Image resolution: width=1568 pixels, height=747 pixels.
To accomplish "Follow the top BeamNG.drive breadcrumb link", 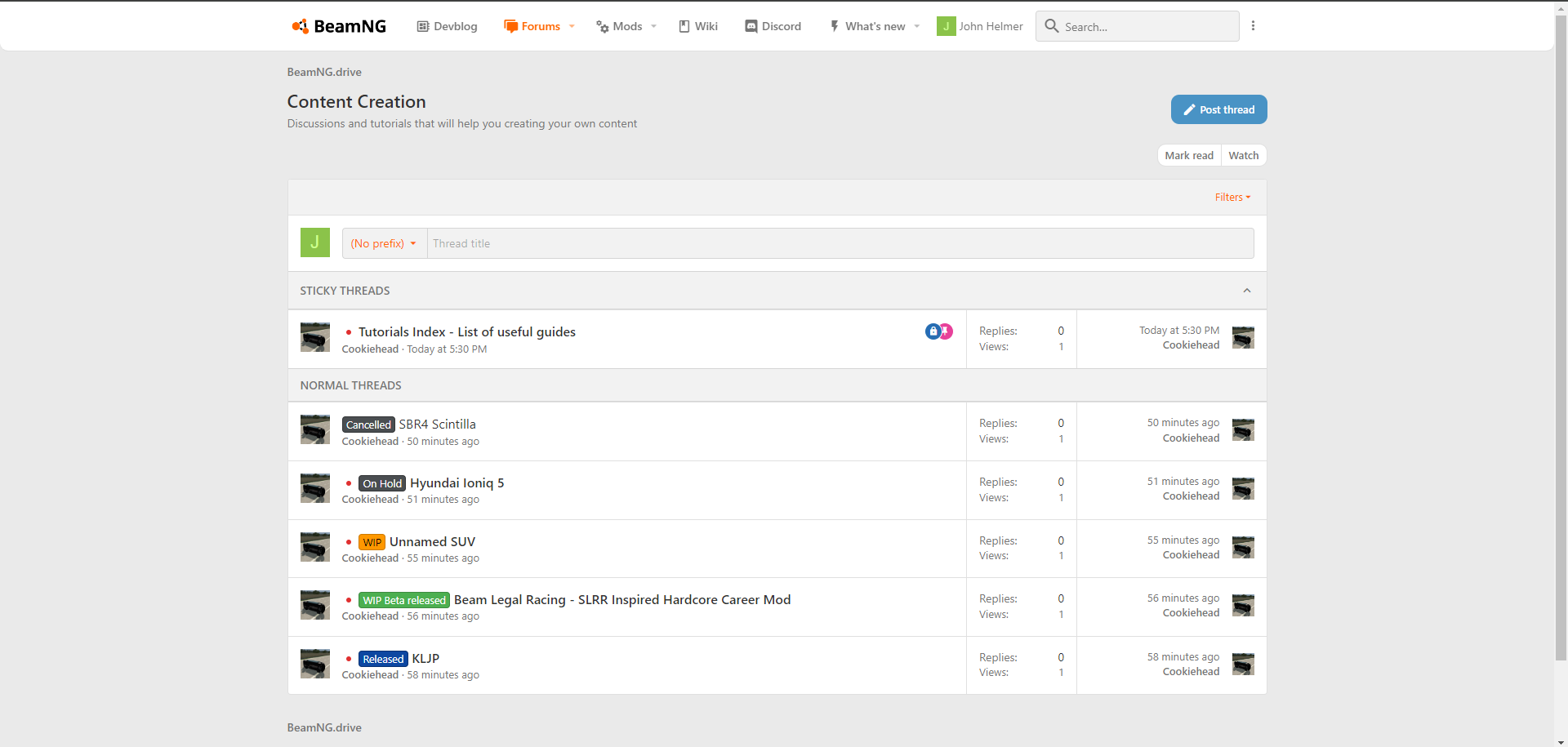I will click(324, 72).
